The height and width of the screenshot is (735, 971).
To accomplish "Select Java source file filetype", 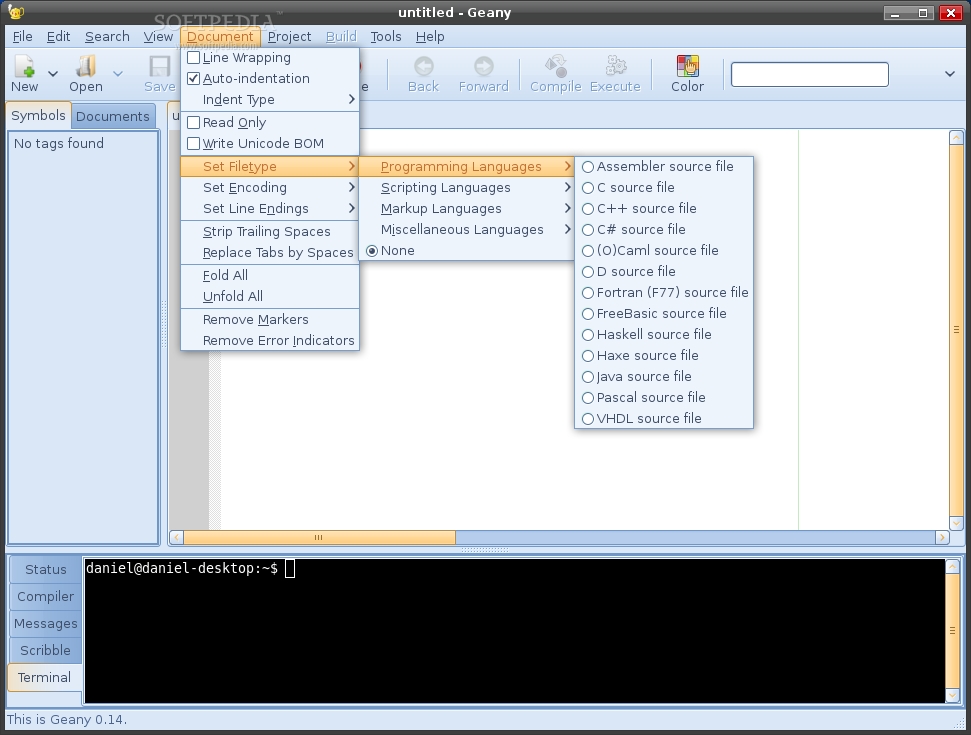I will [664, 377].
